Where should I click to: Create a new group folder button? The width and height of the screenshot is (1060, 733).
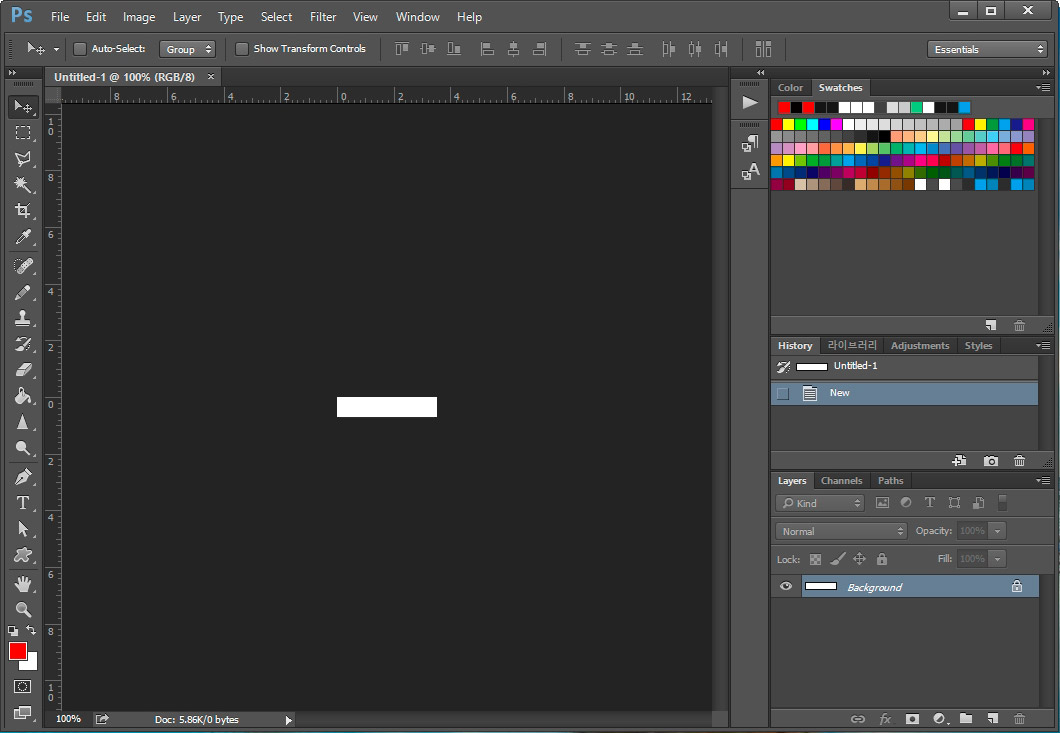(x=966, y=719)
